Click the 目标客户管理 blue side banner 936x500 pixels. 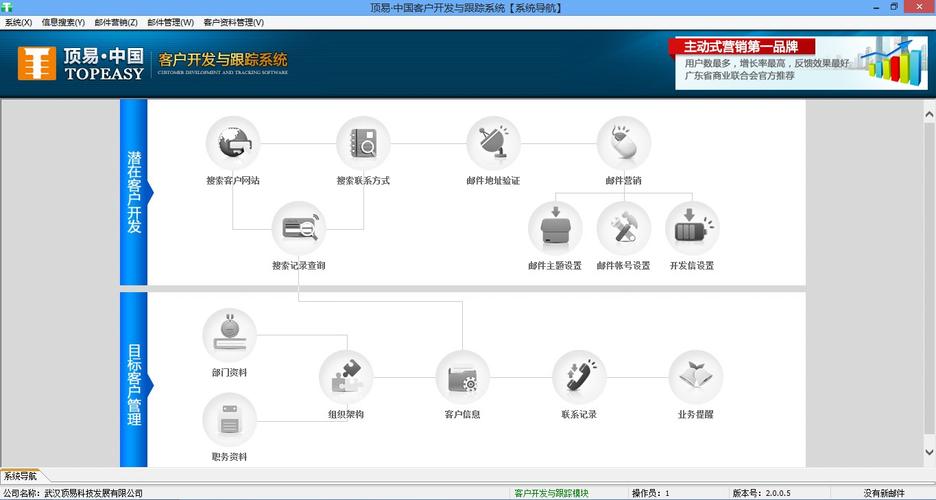click(134, 379)
